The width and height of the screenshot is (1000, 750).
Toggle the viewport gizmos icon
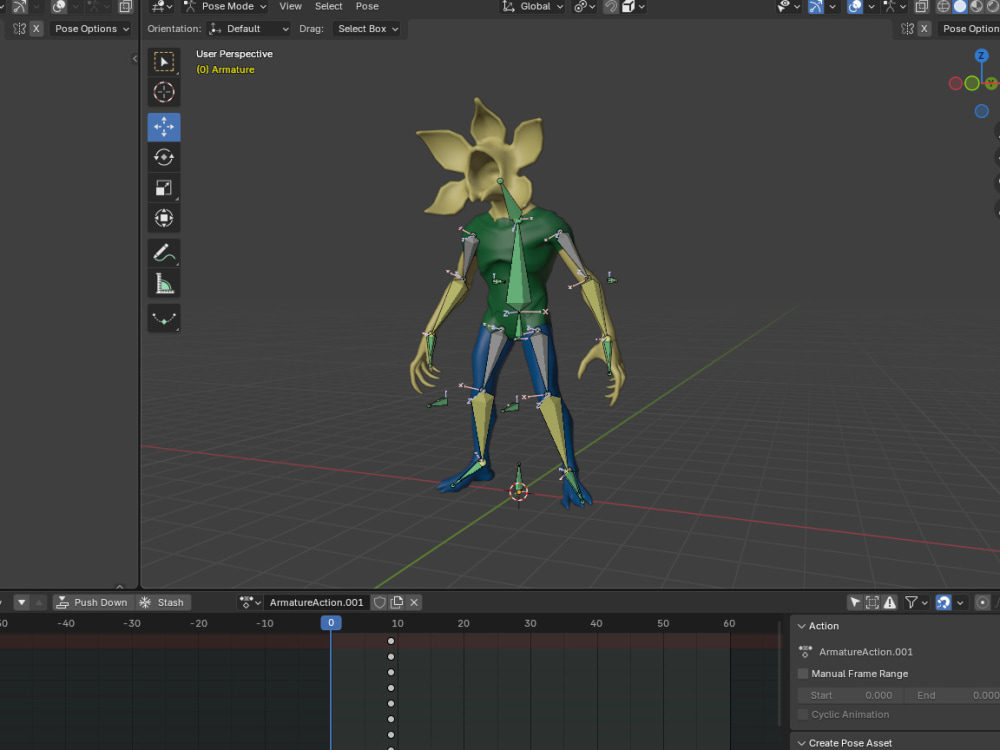[x=816, y=6]
